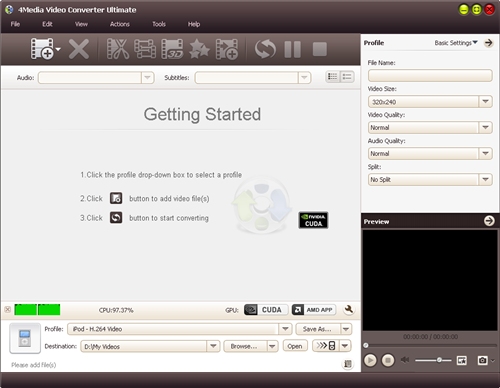
Task: Expand the Video Quality dropdown
Action: click(x=485, y=127)
